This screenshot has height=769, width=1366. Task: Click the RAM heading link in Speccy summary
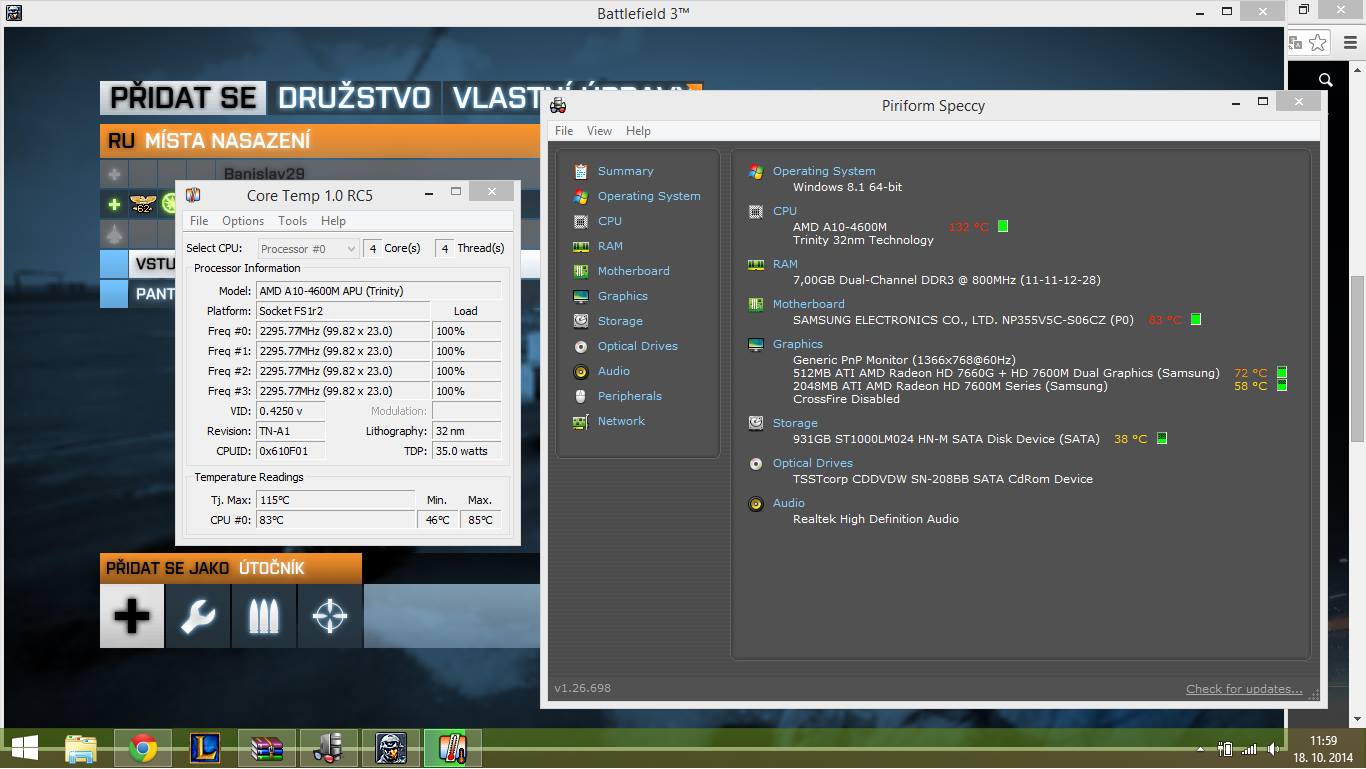click(785, 264)
